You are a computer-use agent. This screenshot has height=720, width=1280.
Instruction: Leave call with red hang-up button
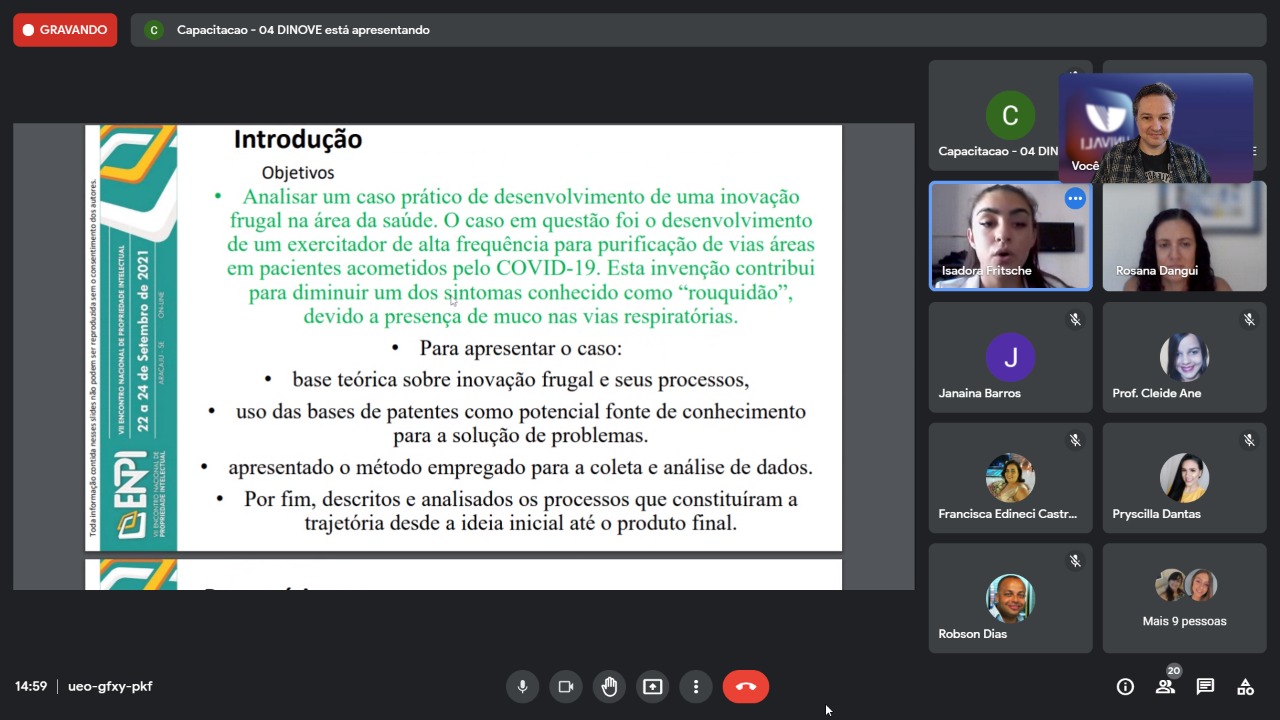coord(746,687)
